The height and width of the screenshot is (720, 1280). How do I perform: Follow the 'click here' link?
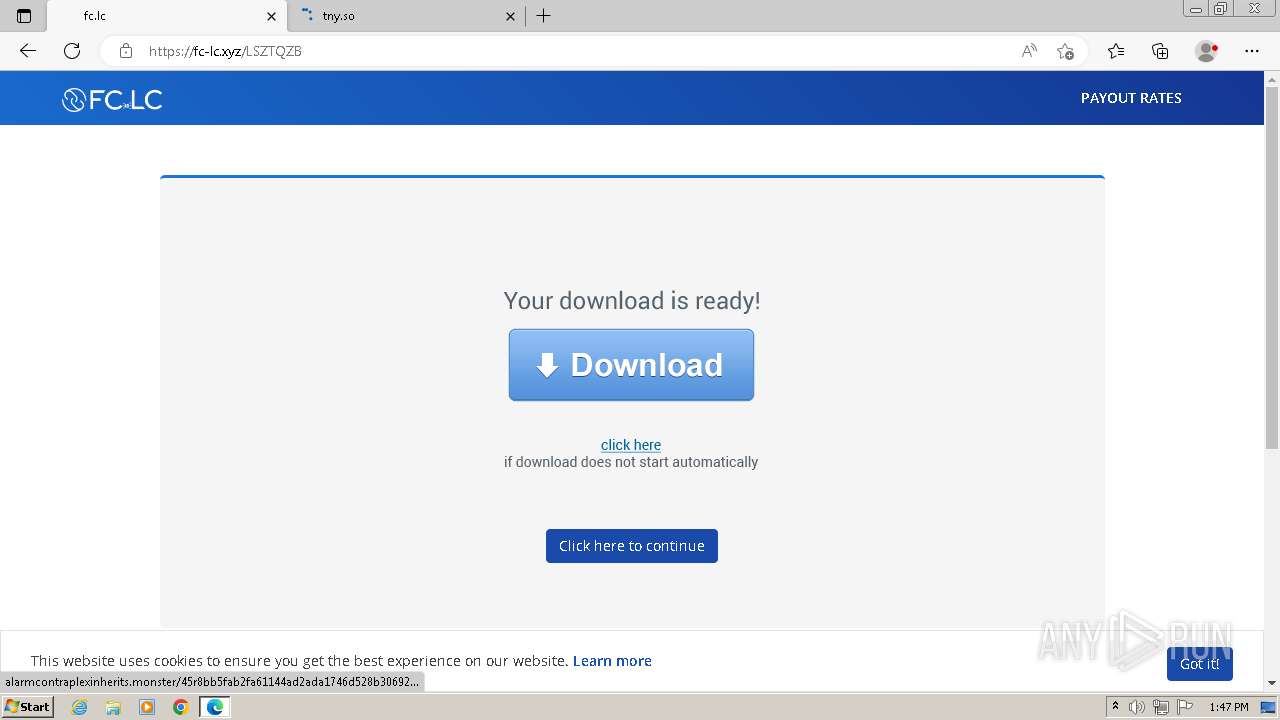click(631, 445)
